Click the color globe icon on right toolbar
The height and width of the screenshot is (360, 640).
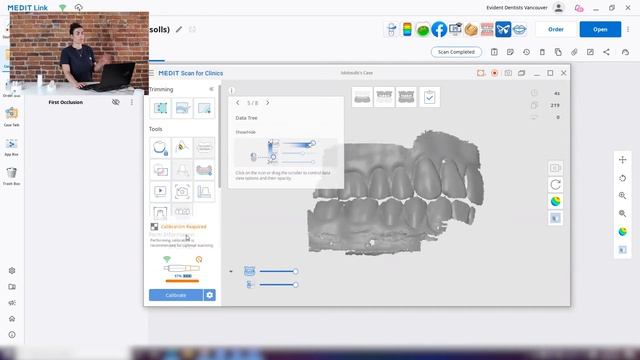click(622, 231)
